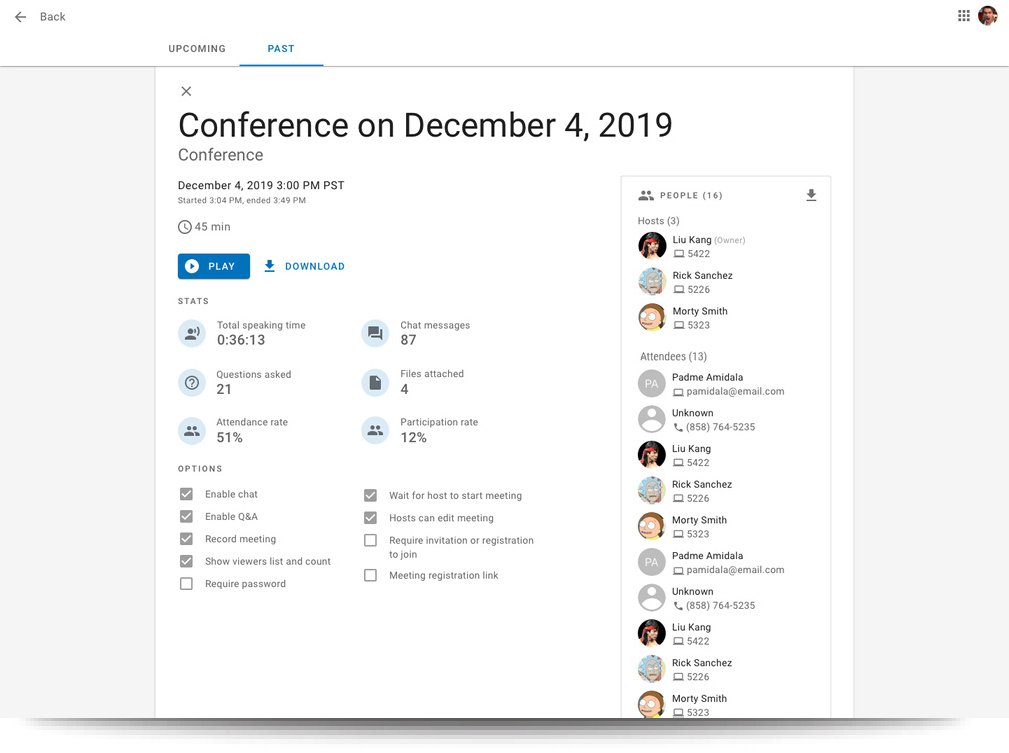The height and width of the screenshot is (753, 1009).
Task: Click the People group icon in panel header
Action: pyautogui.click(x=646, y=196)
